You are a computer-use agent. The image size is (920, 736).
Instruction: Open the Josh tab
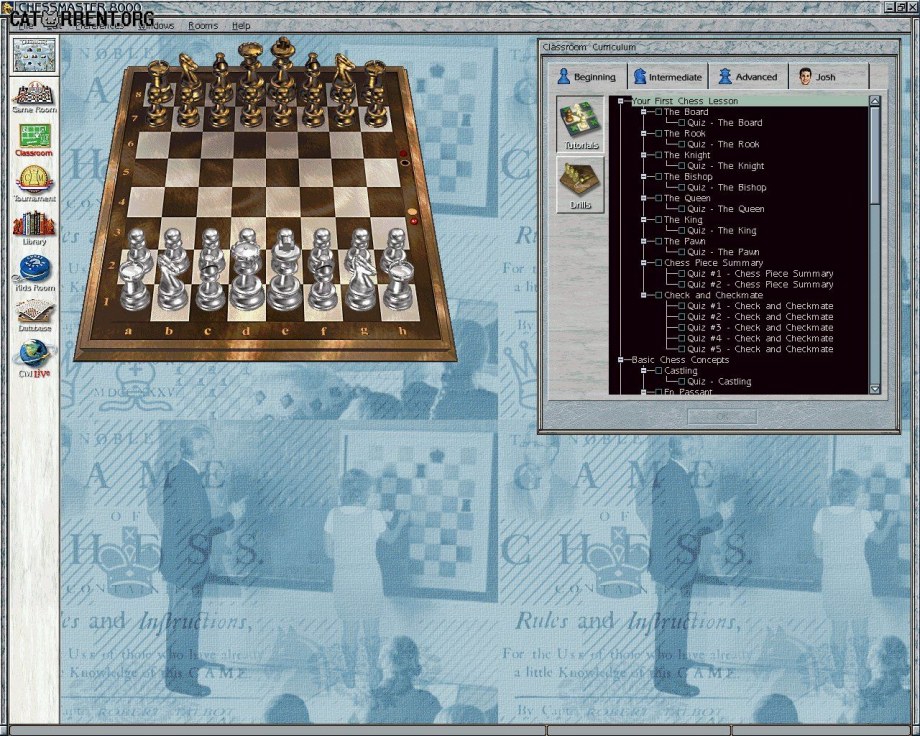point(828,76)
